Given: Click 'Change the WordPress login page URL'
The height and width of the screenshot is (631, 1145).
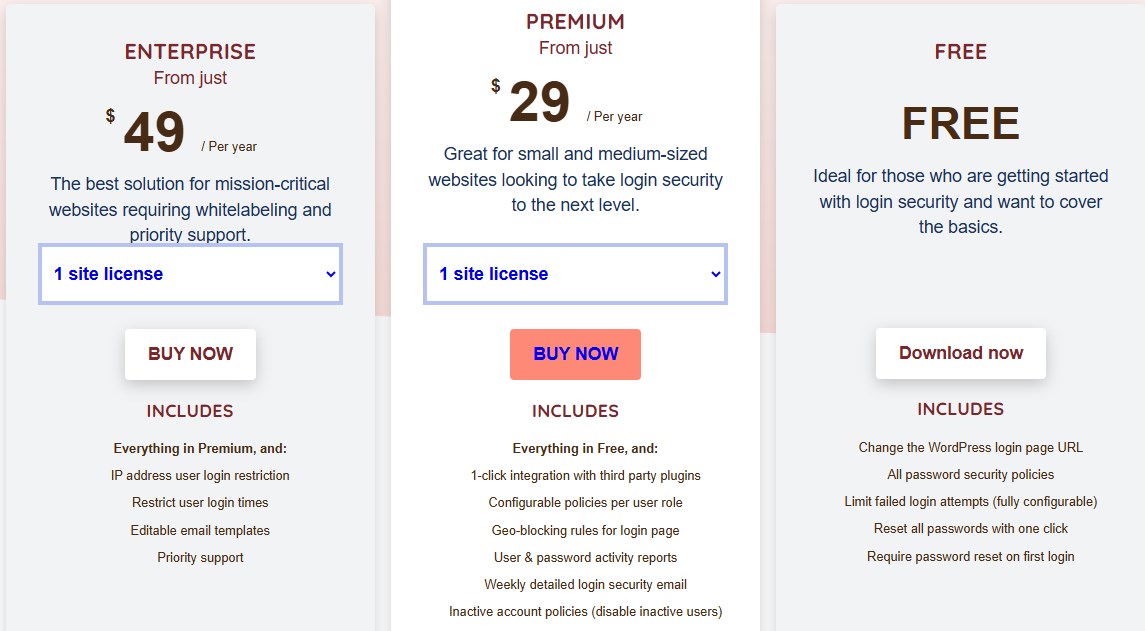Looking at the screenshot, I should click(970, 448).
